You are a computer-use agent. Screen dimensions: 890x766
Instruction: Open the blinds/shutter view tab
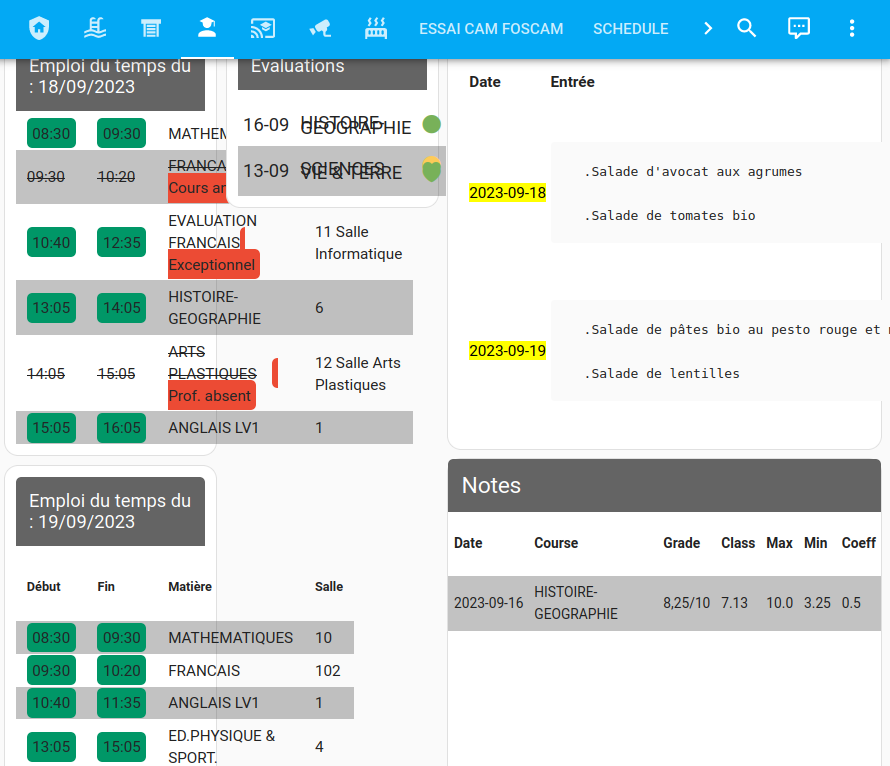tap(151, 28)
